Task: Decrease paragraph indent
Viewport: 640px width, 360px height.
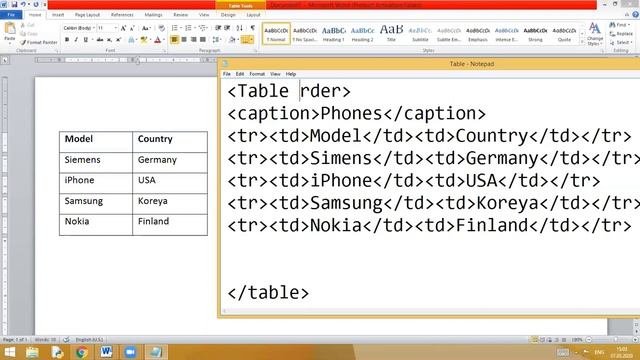Action: [218, 28]
